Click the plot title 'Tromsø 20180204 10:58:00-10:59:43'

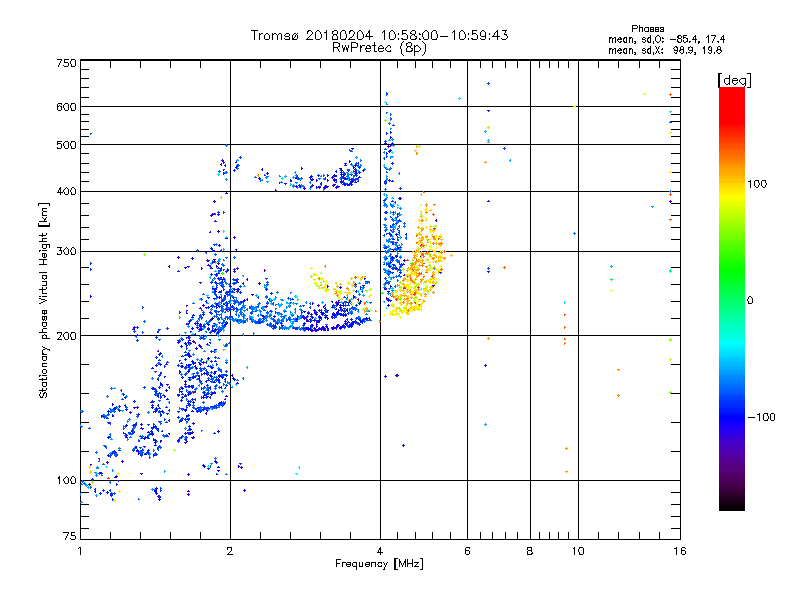tap(379, 35)
